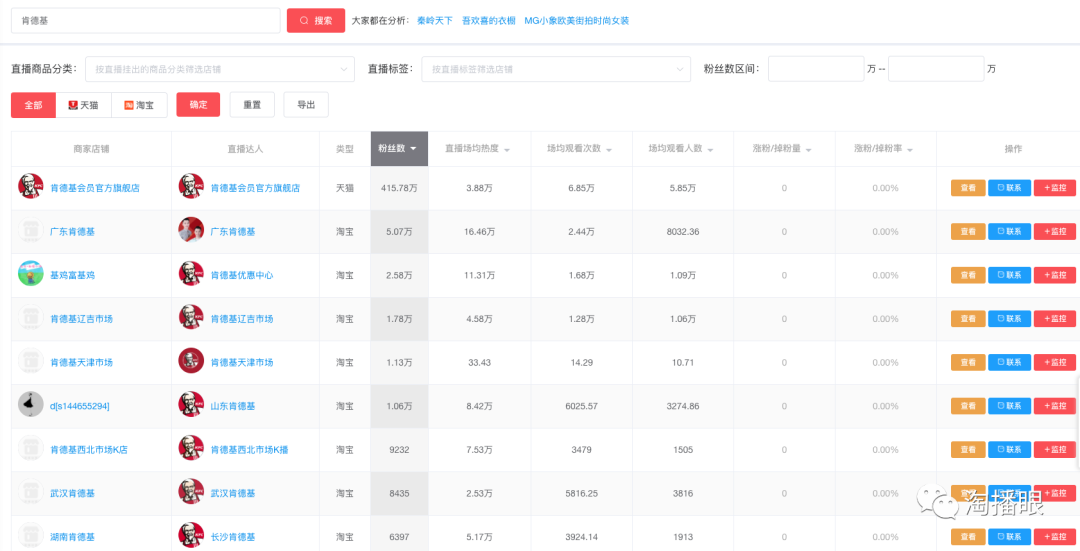Focus the maximum 粉丝数区间 input
Image resolution: width=1080 pixels, height=551 pixels.
click(x=936, y=69)
